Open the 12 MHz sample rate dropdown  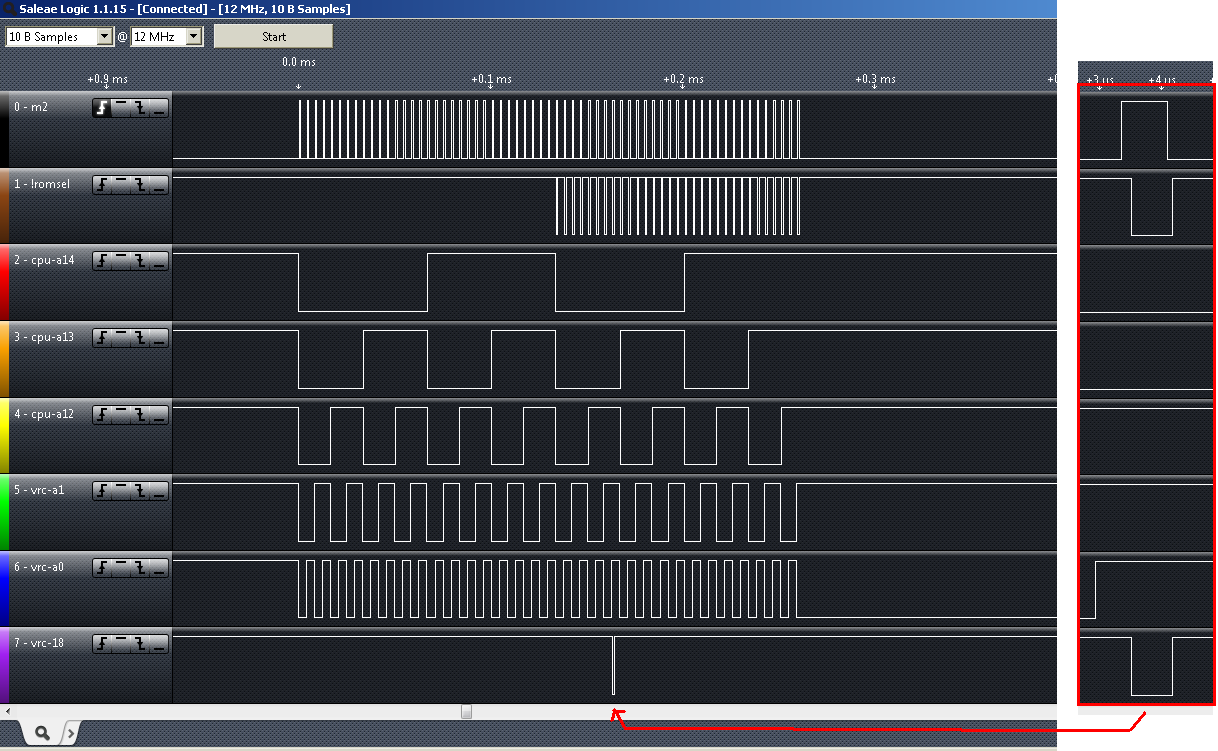[x=194, y=37]
